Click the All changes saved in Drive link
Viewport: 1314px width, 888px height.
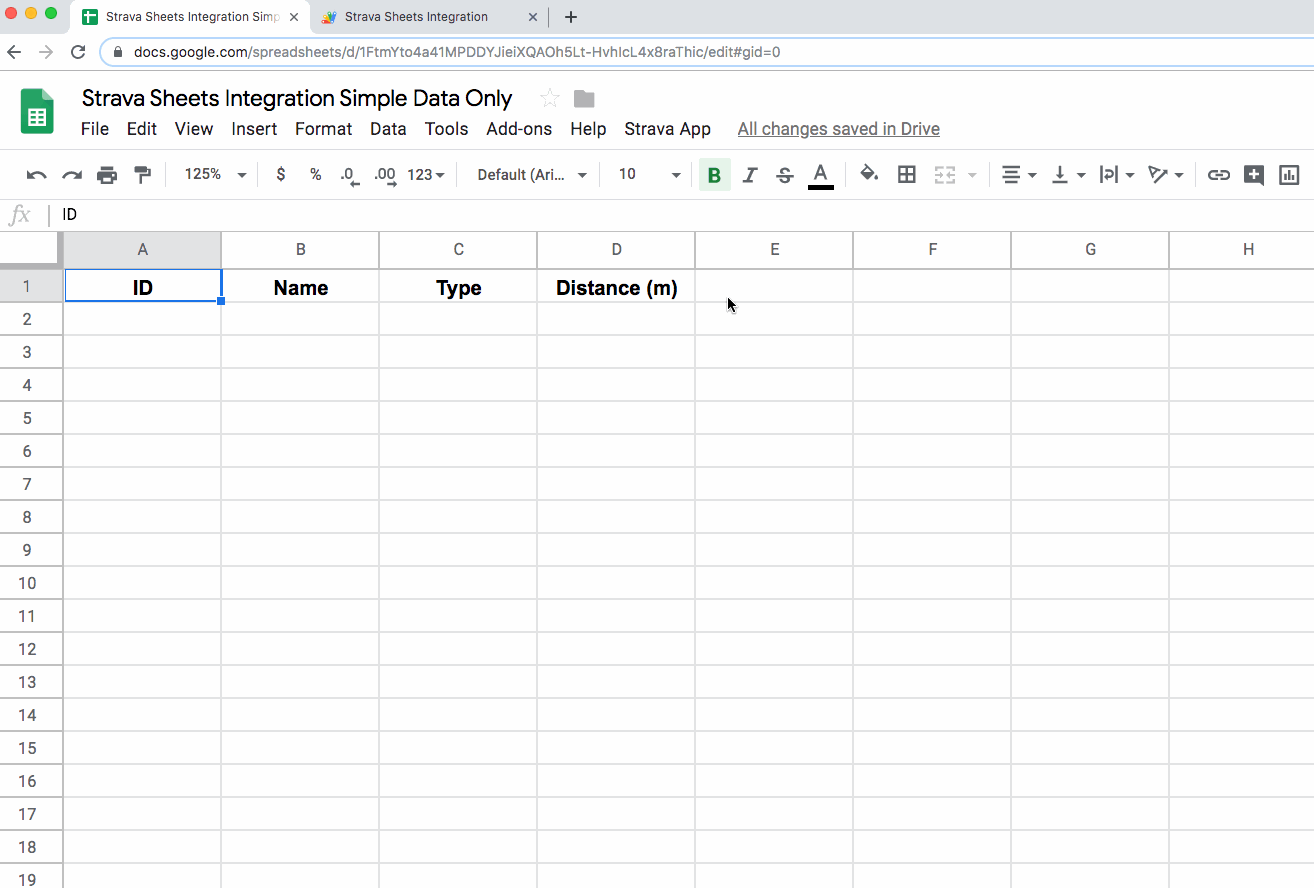click(838, 129)
